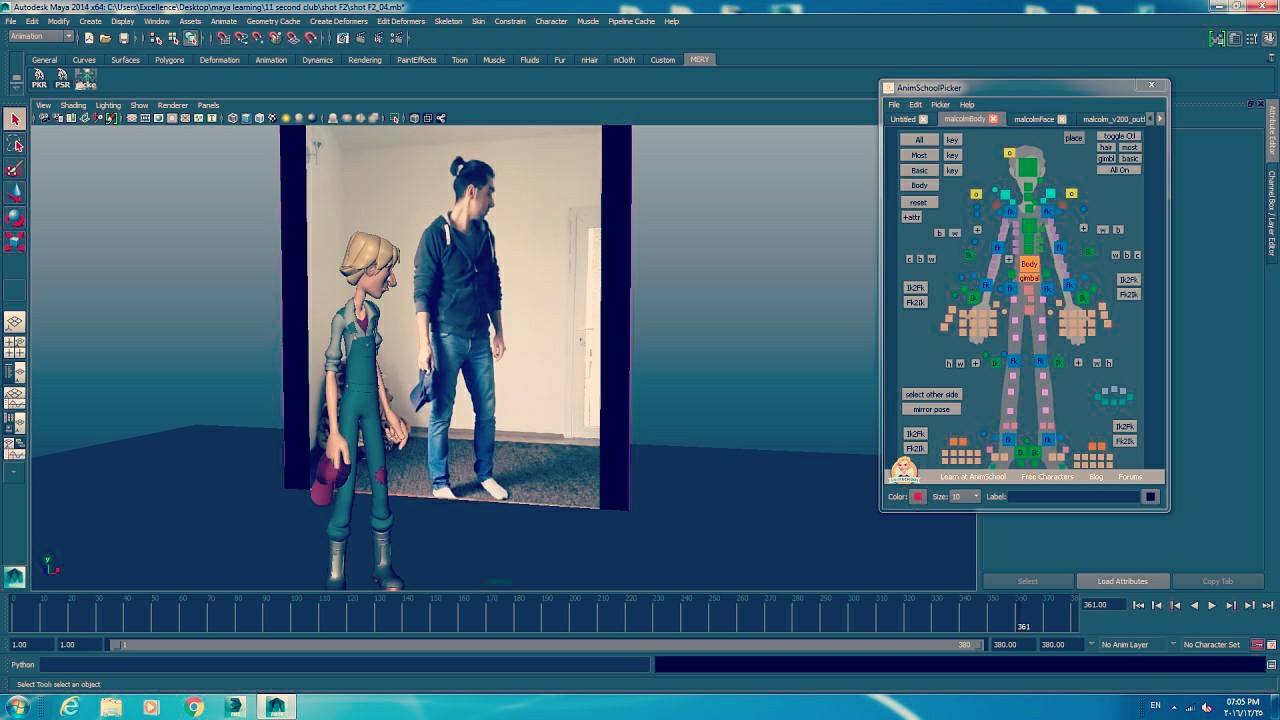
Task: Click the PSR shelf icon
Action: tap(62, 78)
